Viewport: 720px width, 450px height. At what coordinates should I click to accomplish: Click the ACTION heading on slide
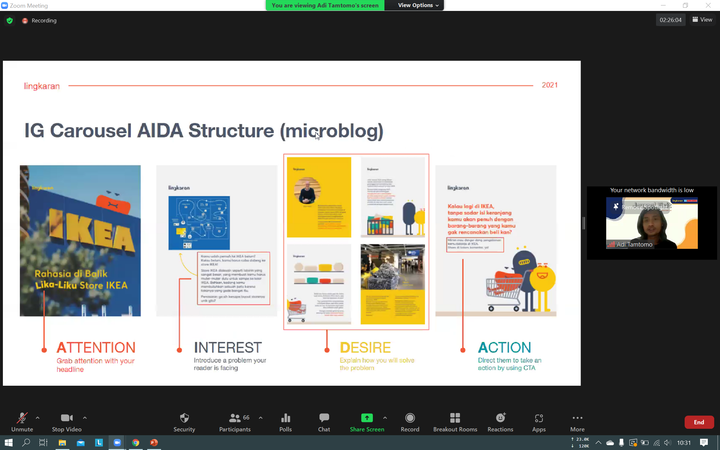505,347
